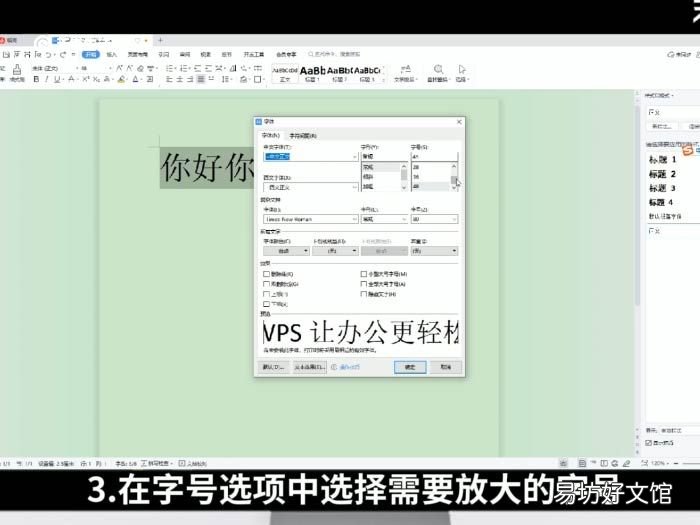Enable the 上标 superscript checkbox
This screenshot has width=700, height=525.
pos(267,294)
